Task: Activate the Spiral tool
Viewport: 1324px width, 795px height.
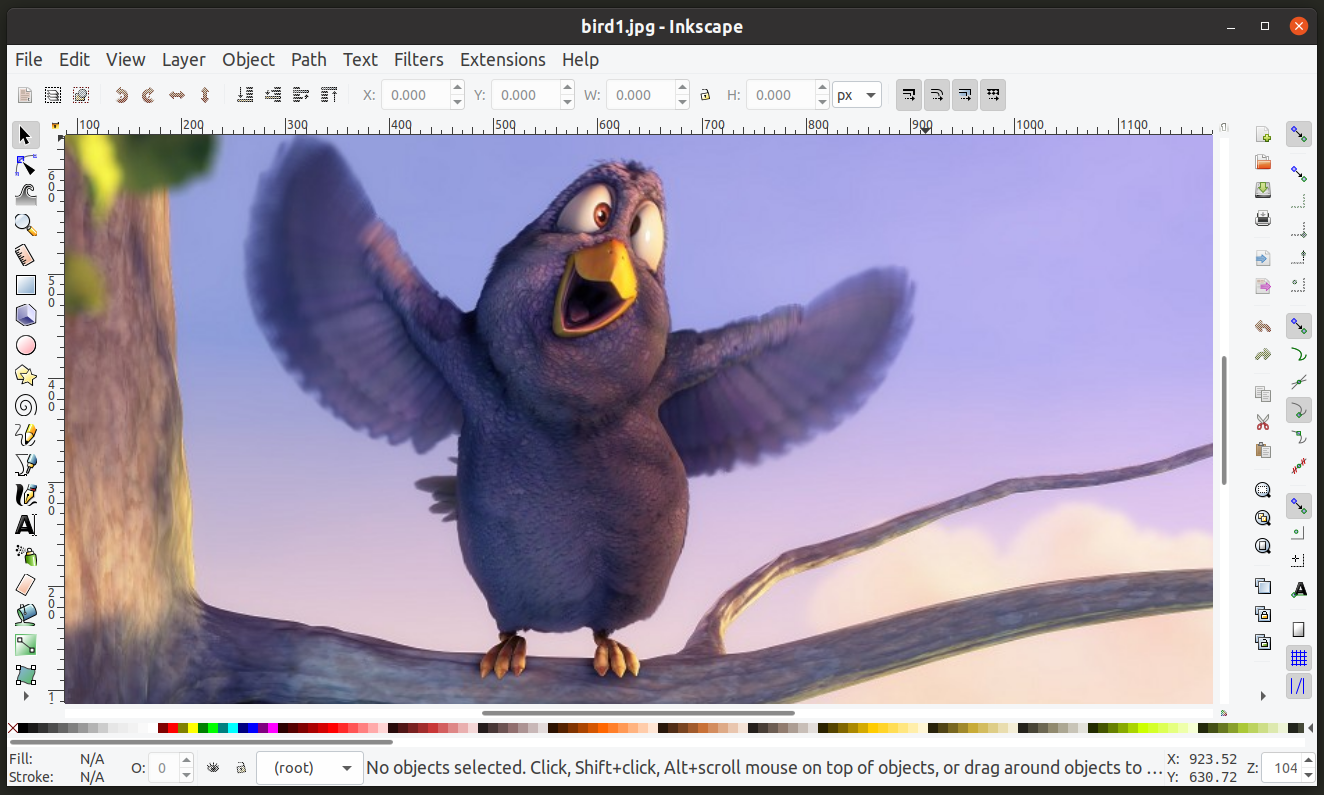Action: [26, 405]
